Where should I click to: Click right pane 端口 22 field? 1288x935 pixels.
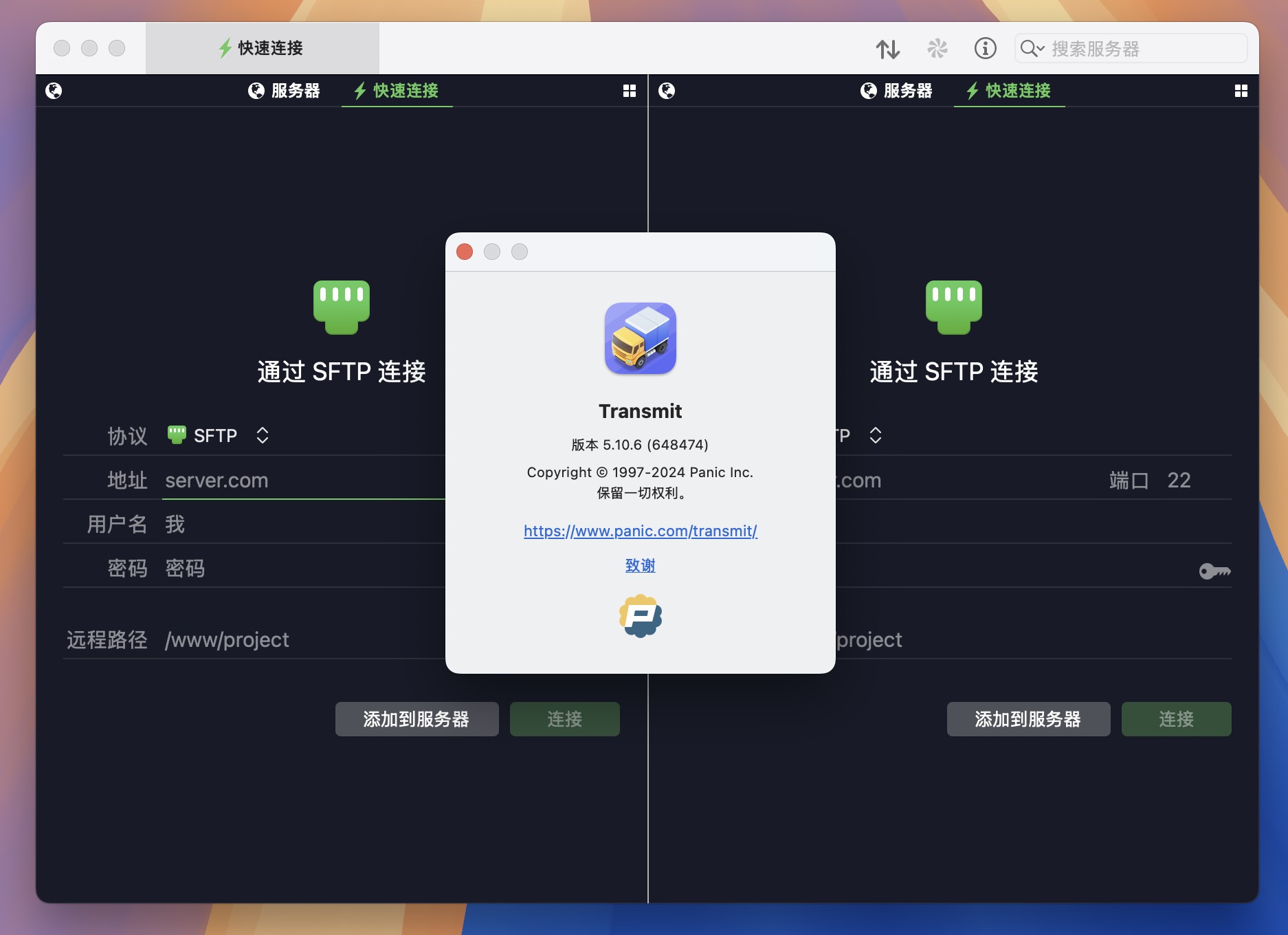(x=1179, y=480)
